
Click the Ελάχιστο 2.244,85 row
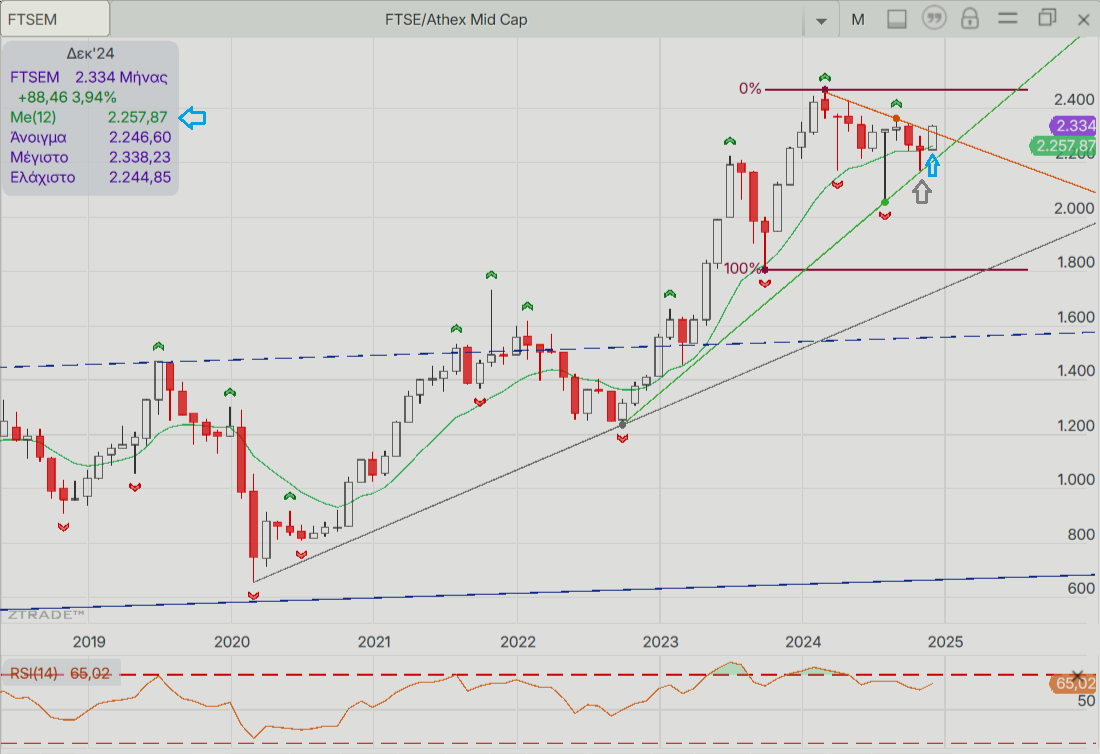tap(90, 177)
